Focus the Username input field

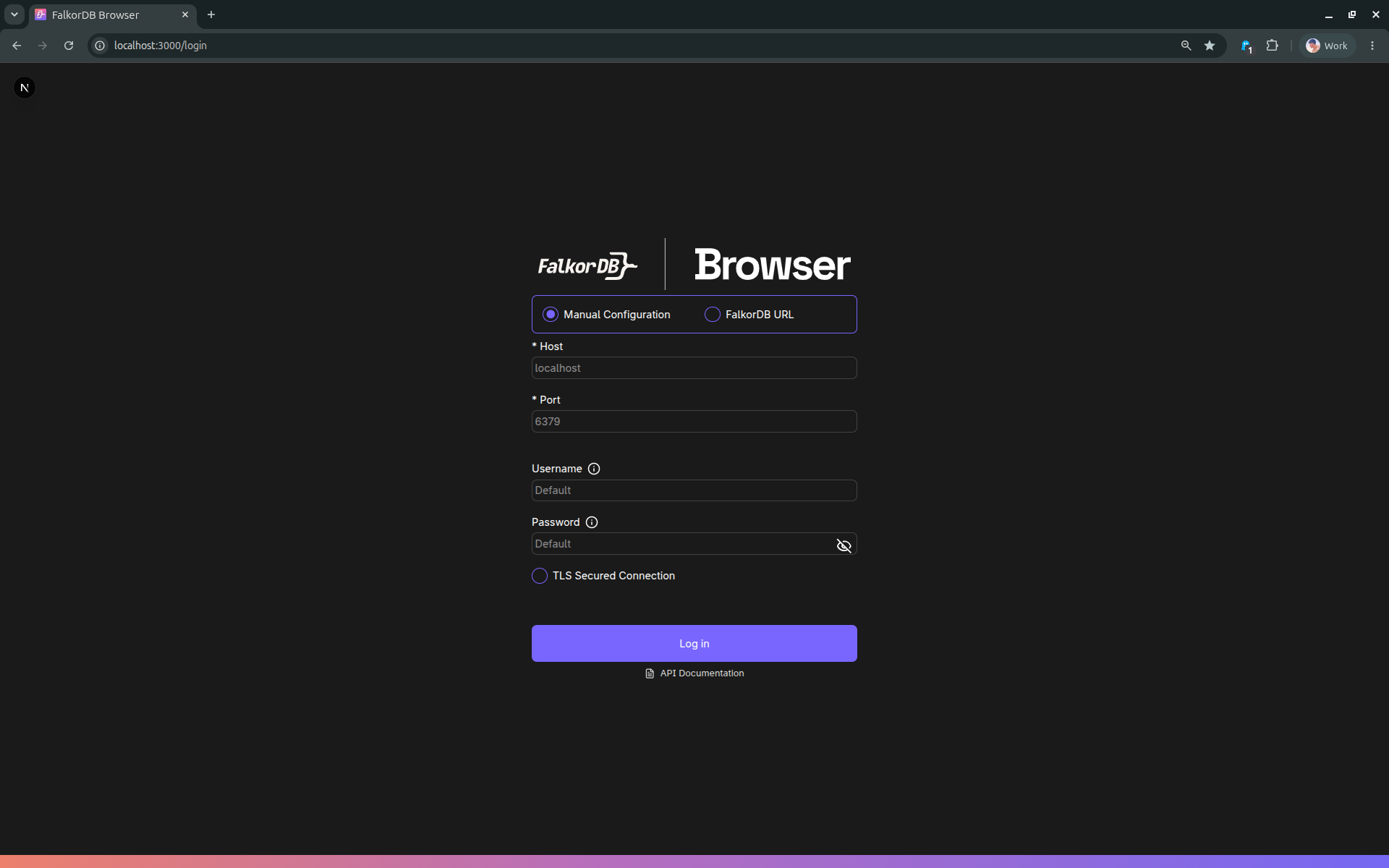(694, 490)
